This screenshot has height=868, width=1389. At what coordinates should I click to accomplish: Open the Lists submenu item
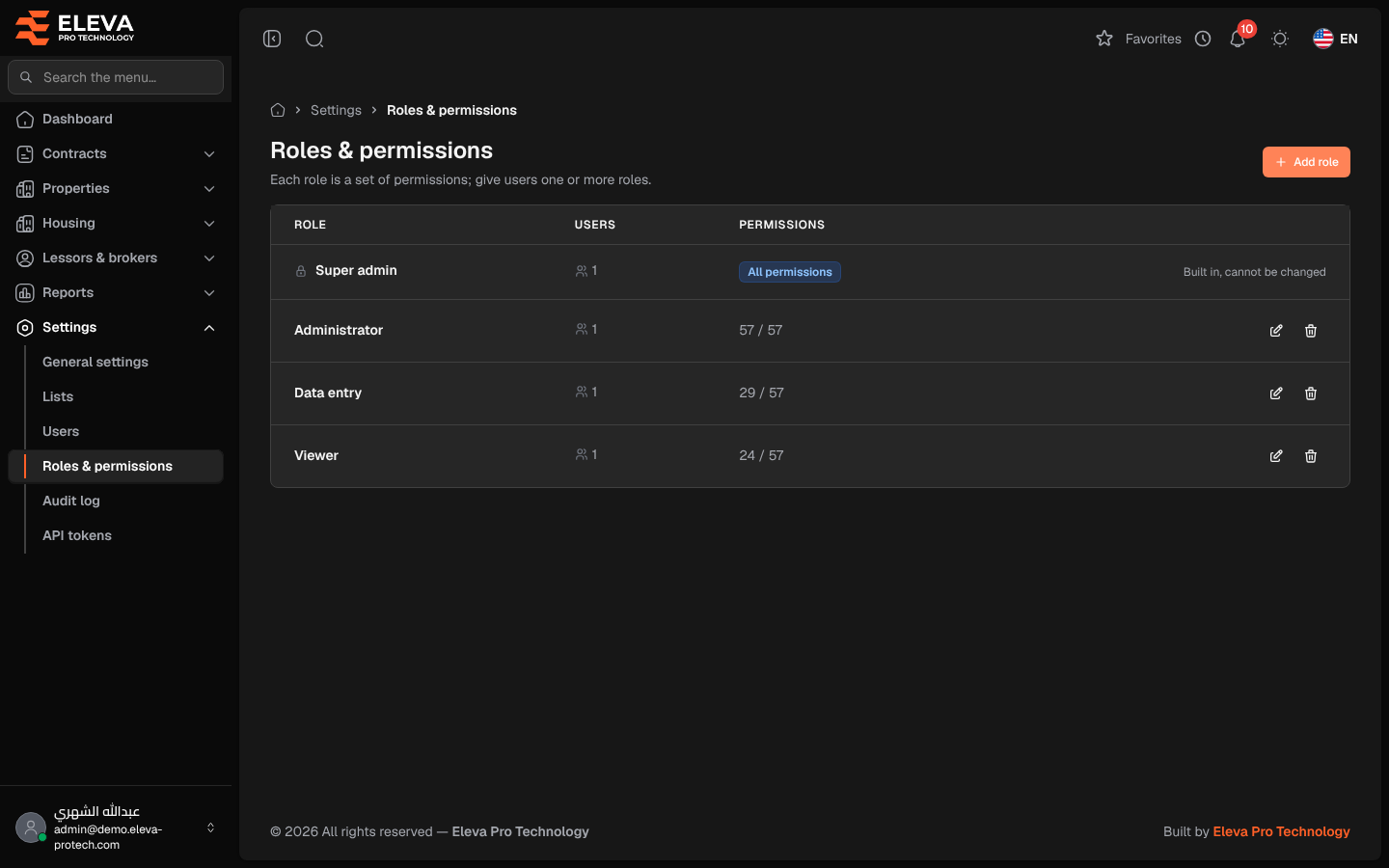pos(58,396)
